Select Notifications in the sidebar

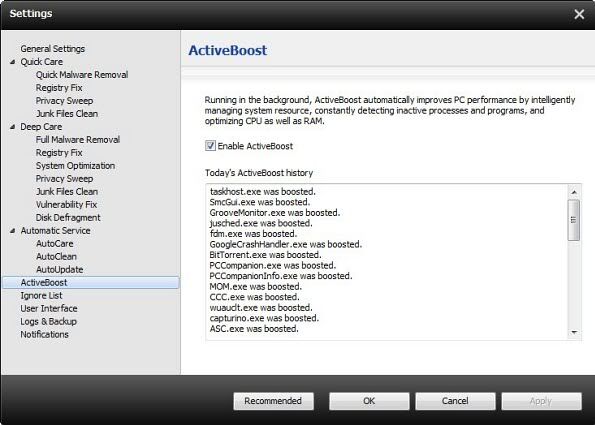point(44,334)
